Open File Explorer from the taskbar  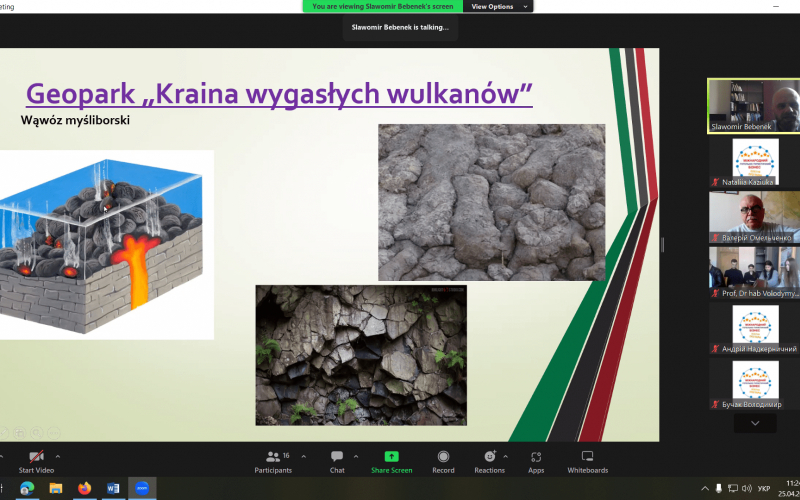pyautogui.click(x=56, y=489)
